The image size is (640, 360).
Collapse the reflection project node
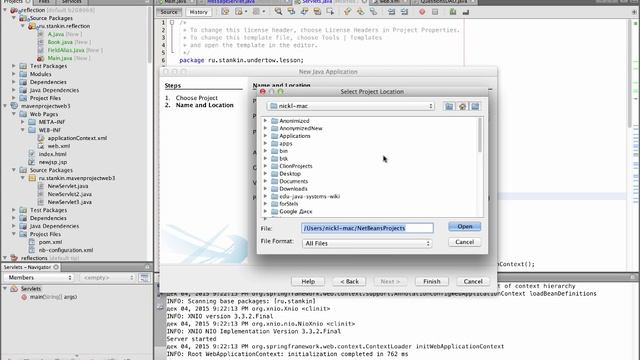pos(5,10)
